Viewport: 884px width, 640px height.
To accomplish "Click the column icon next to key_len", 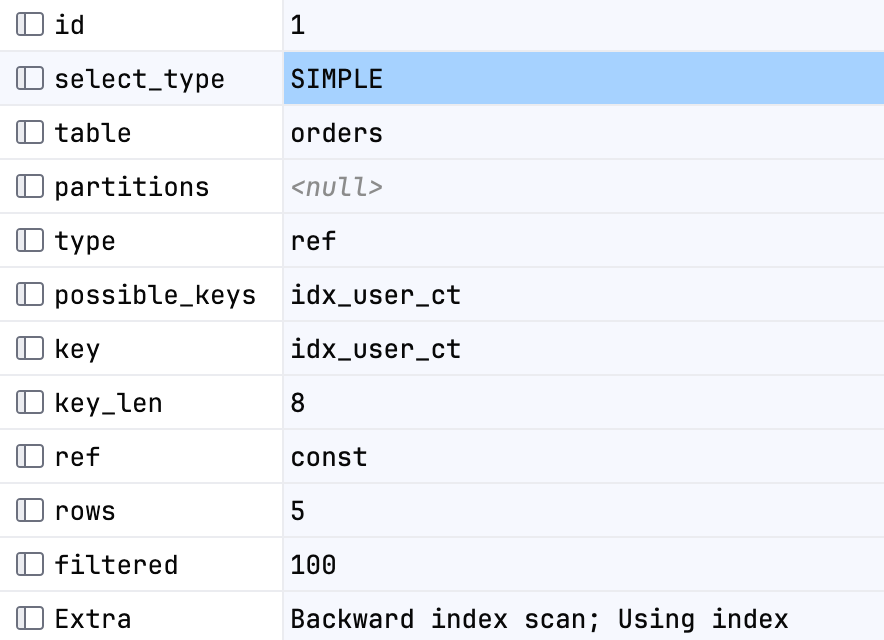I will point(30,403).
